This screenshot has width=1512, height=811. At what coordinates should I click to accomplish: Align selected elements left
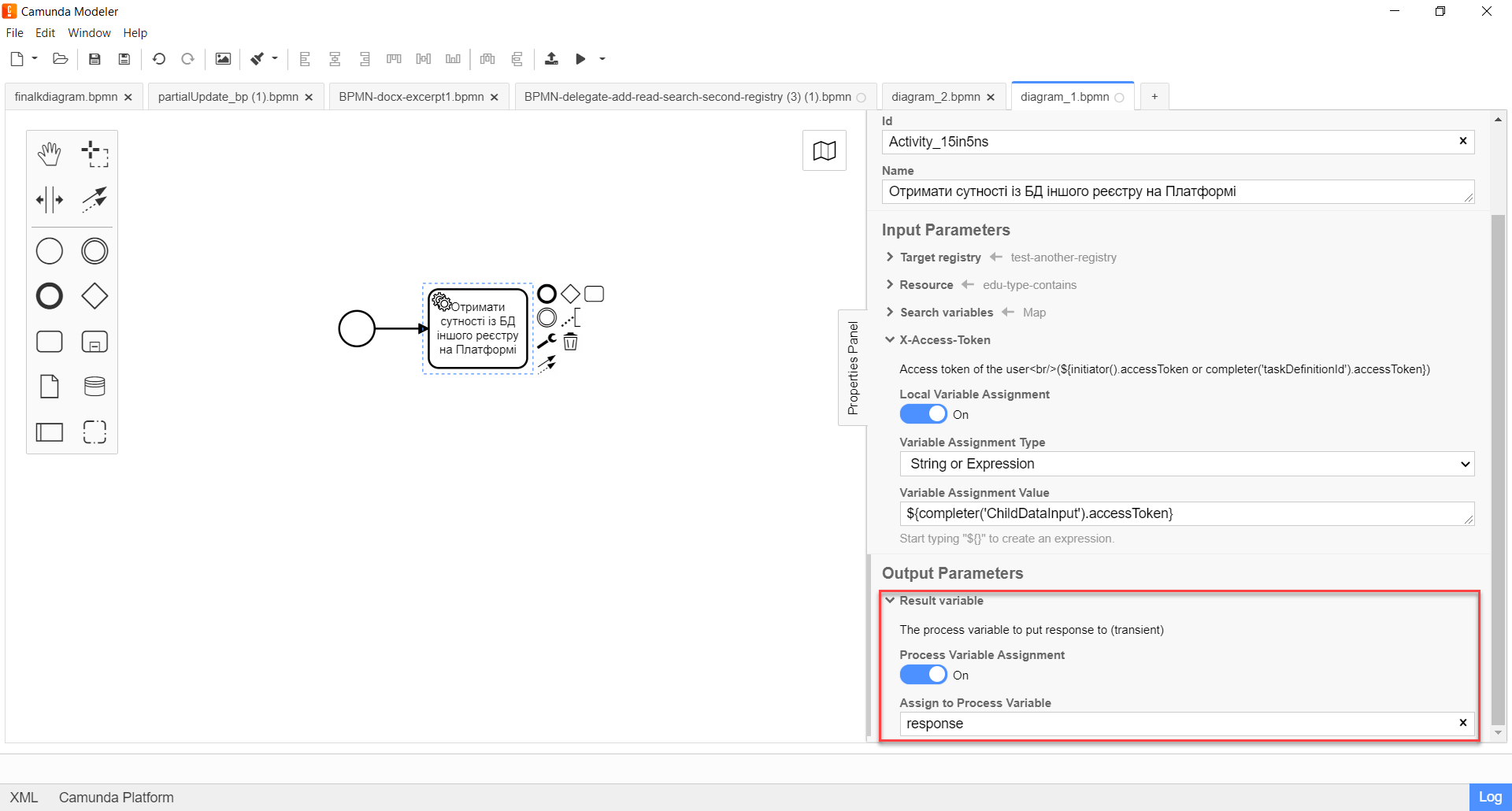pyautogui.click(x=305, y=59)
